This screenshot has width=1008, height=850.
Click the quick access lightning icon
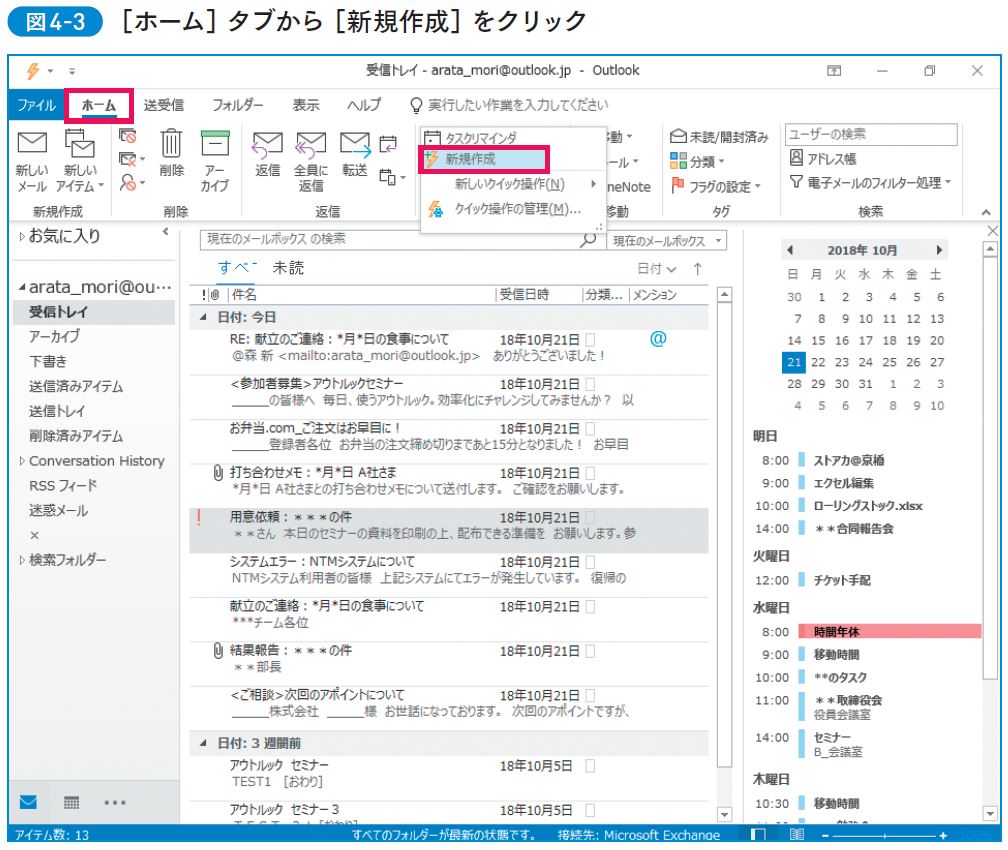tap(33, 70)
